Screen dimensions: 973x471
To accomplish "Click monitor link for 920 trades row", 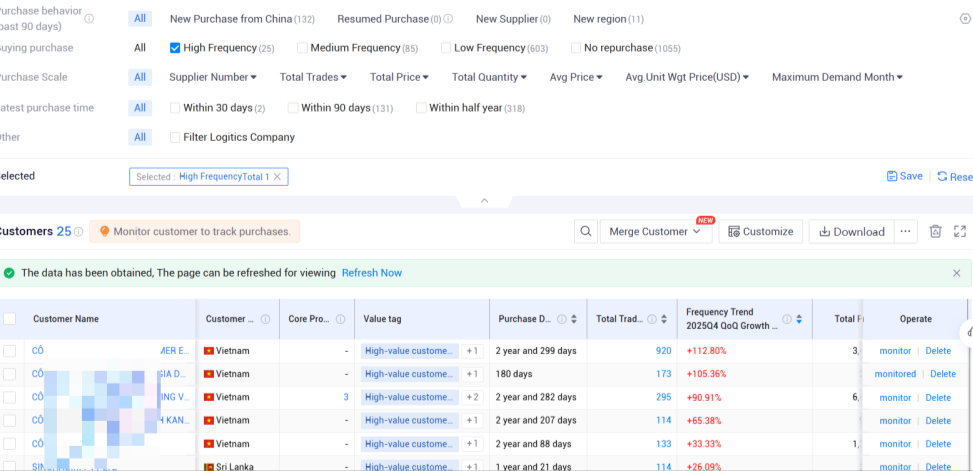I will pos(895,351).
